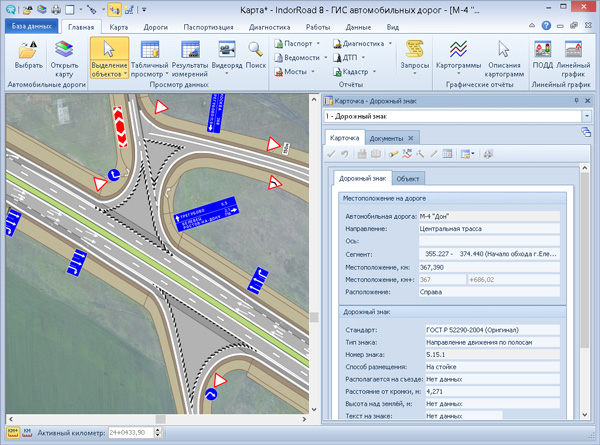Toggle Выделение объектов selection mode

[109, 50]
